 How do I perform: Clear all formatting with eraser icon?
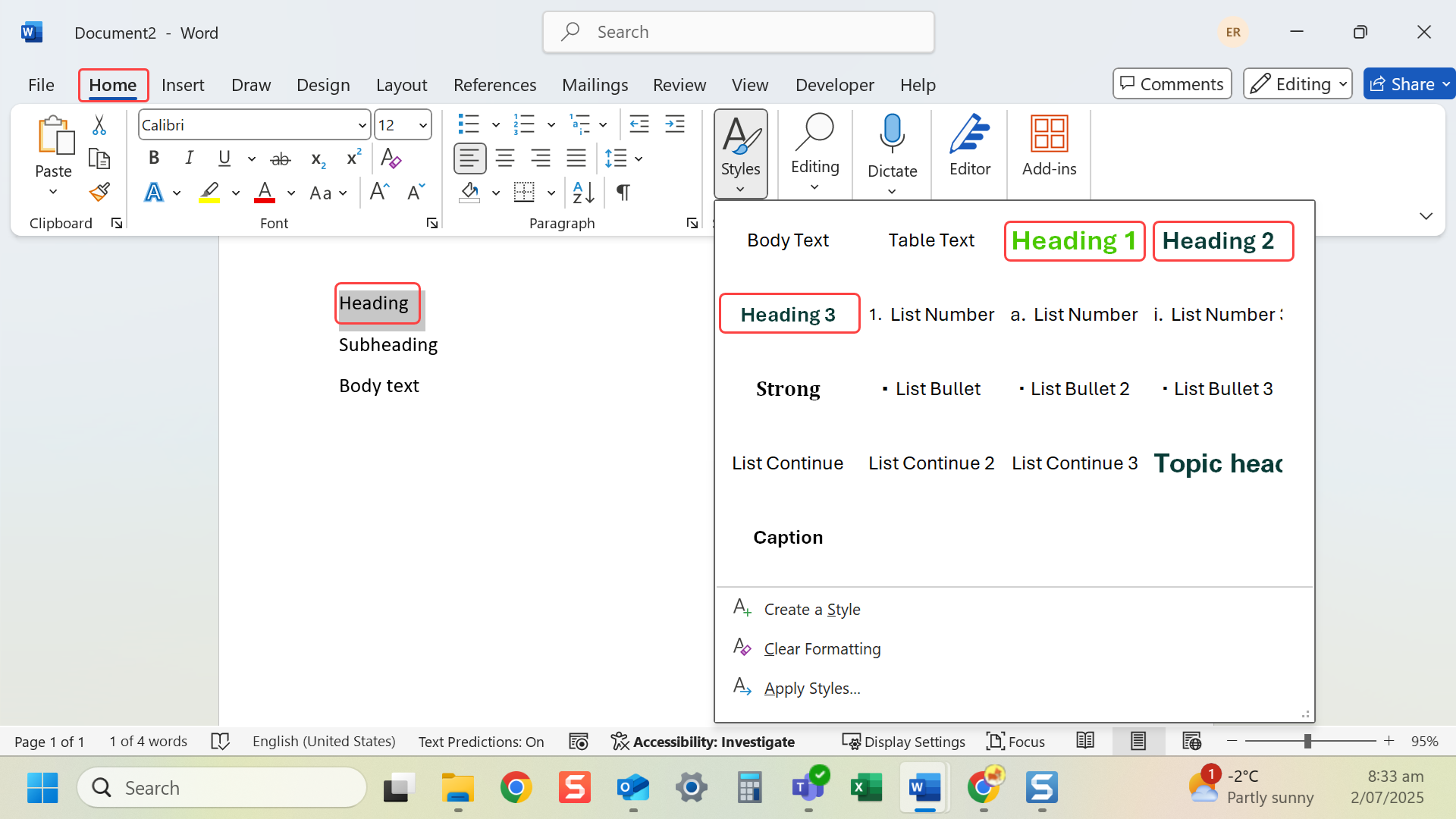(391, 158)
